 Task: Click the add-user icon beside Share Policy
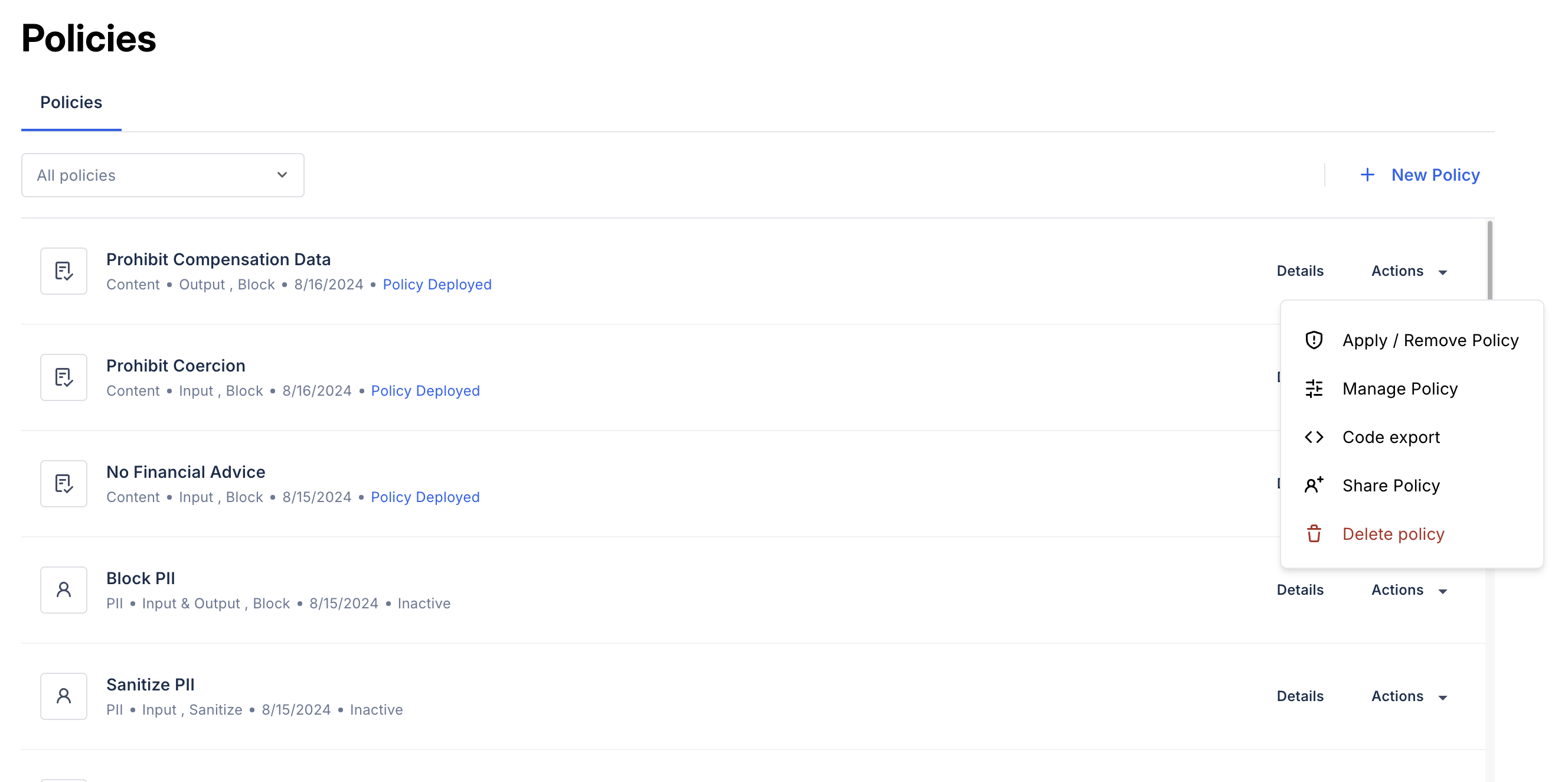[1314, 486]
